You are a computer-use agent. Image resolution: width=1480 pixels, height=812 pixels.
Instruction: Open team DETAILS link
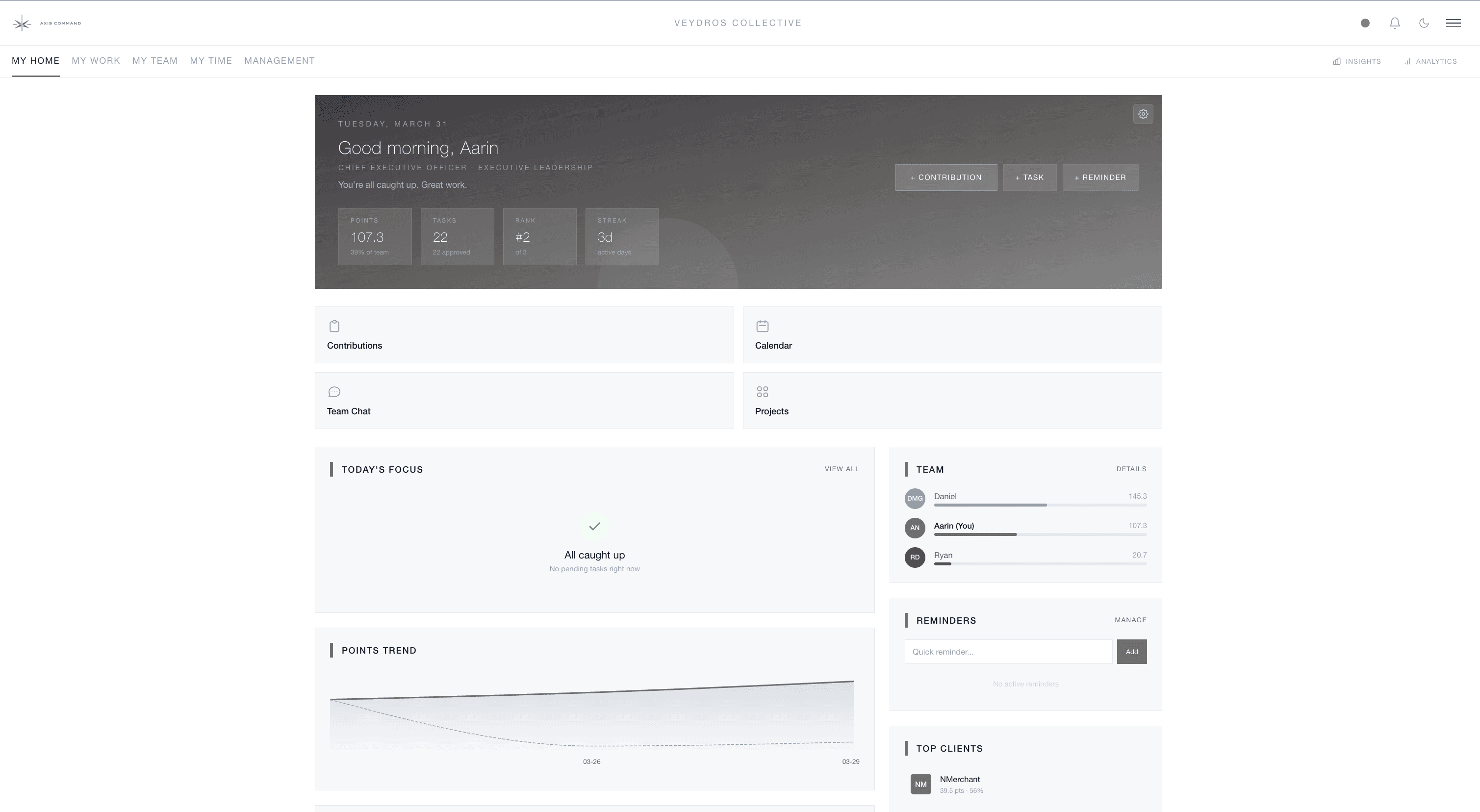pos(1131,469)
